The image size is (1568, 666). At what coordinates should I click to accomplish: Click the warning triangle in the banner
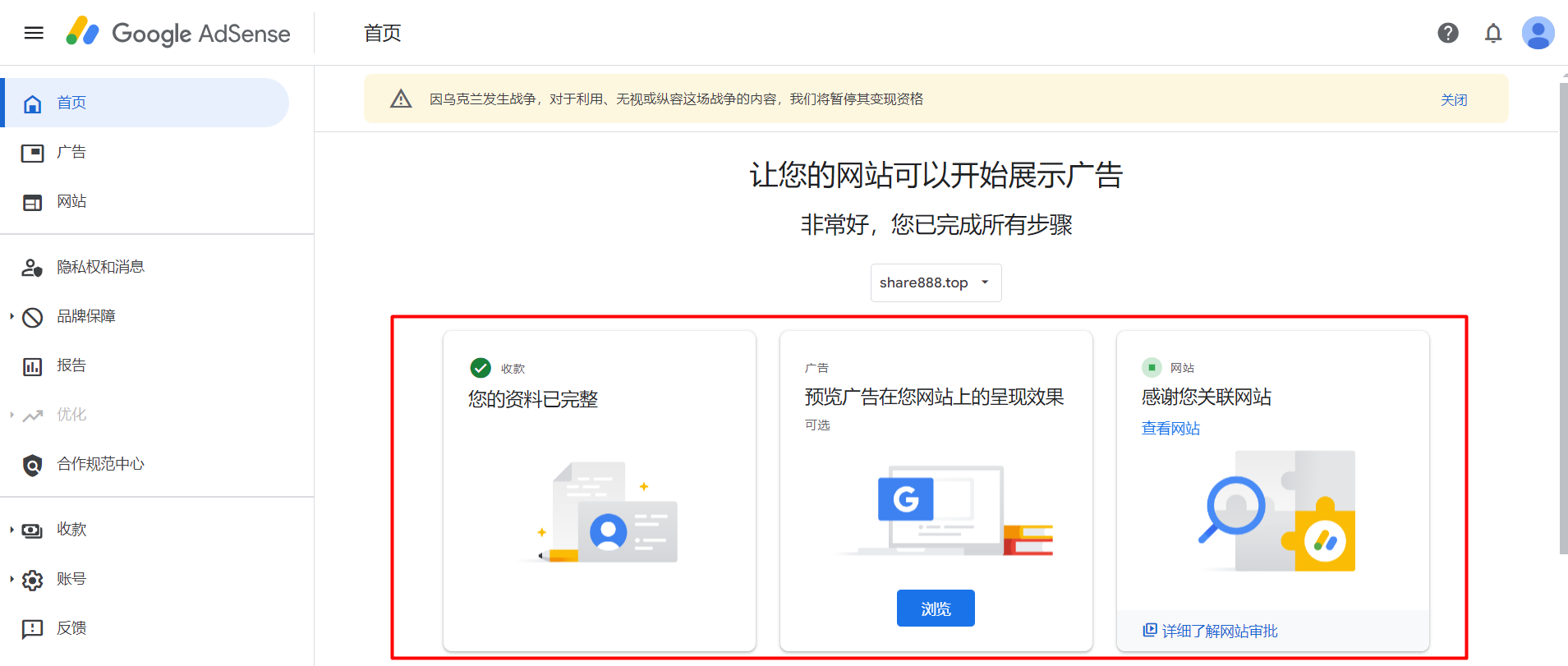click(401, 99)
